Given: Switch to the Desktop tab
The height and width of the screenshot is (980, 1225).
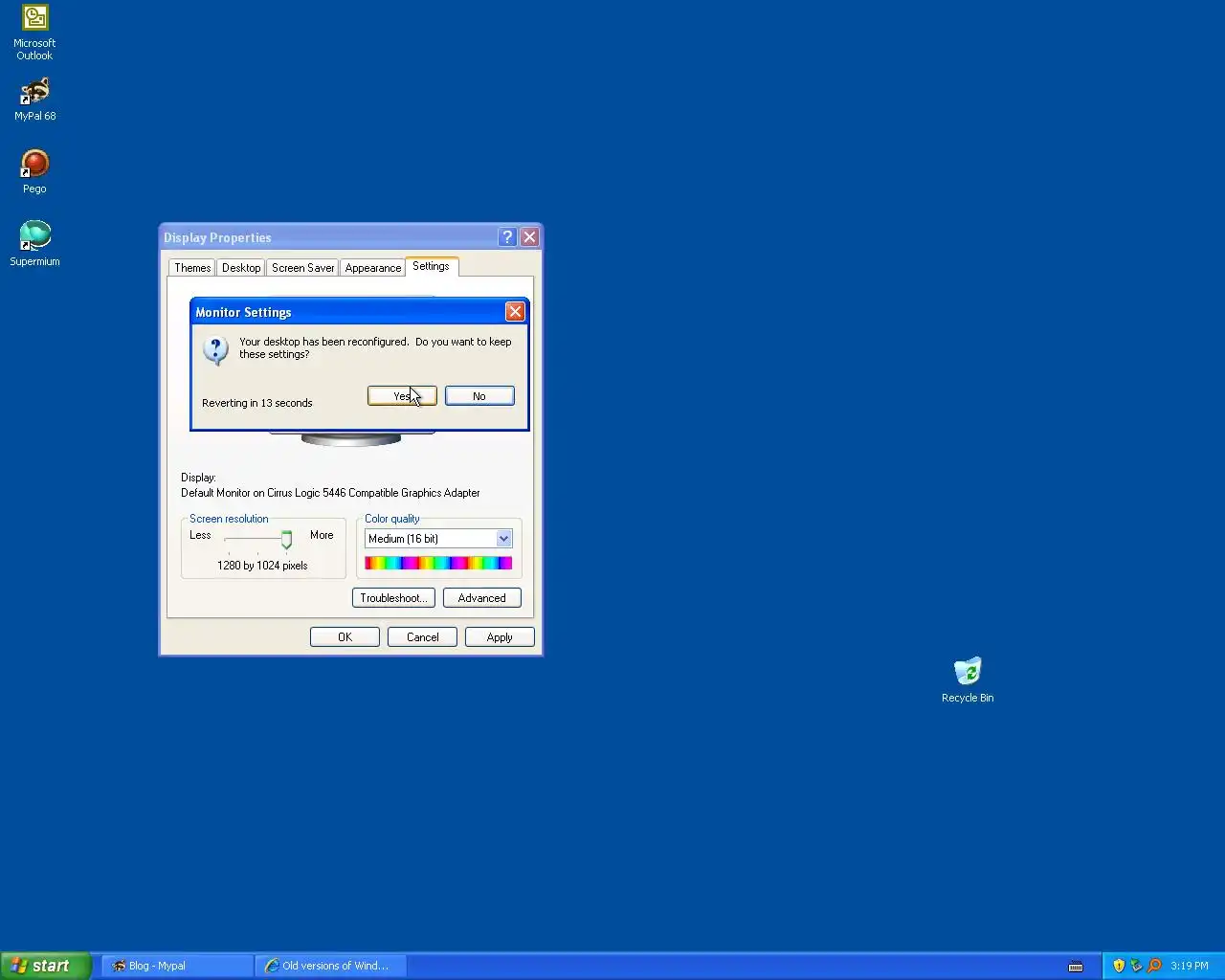Looking at the screenshot, I should [x=241, y=268].
